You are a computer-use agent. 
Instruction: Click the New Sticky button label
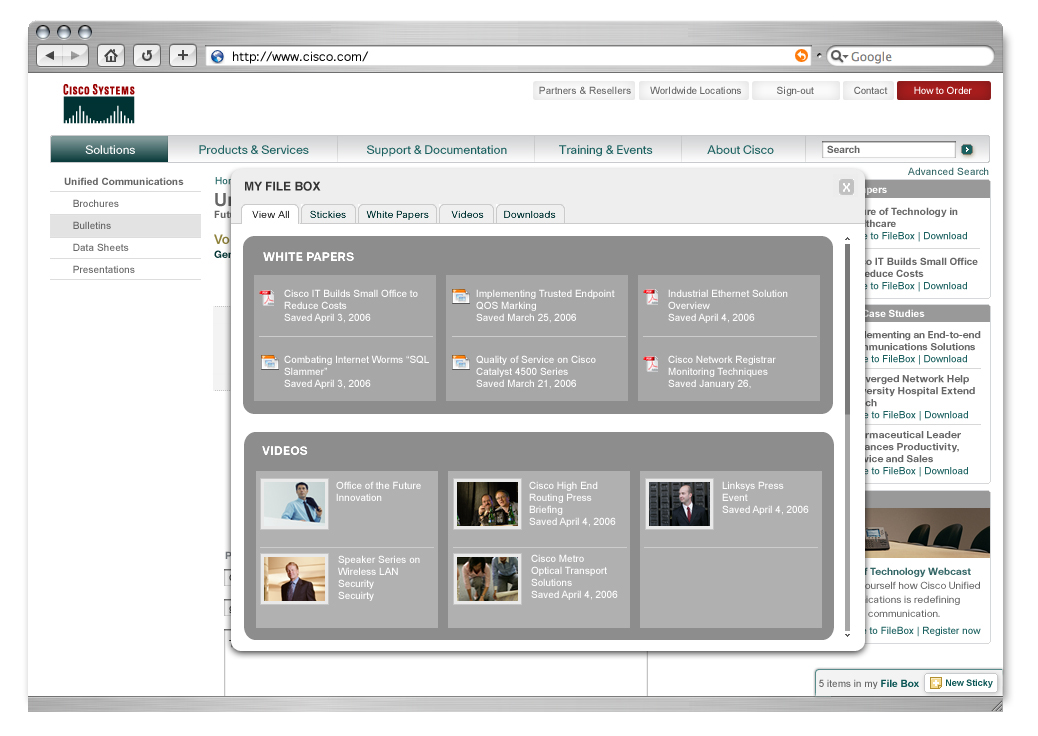click(x=968, y=683)
